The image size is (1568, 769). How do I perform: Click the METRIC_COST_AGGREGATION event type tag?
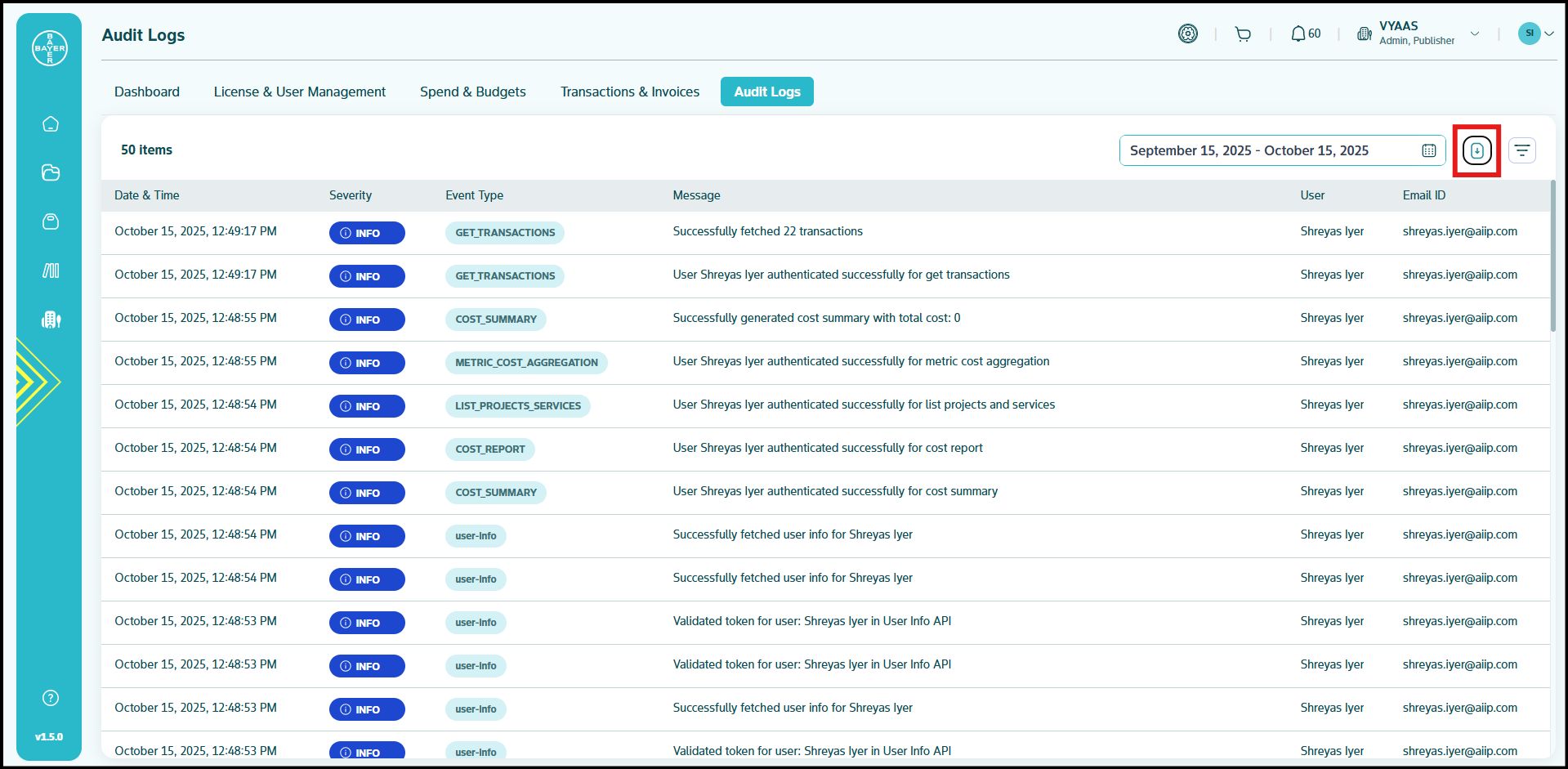pos(526,363)
